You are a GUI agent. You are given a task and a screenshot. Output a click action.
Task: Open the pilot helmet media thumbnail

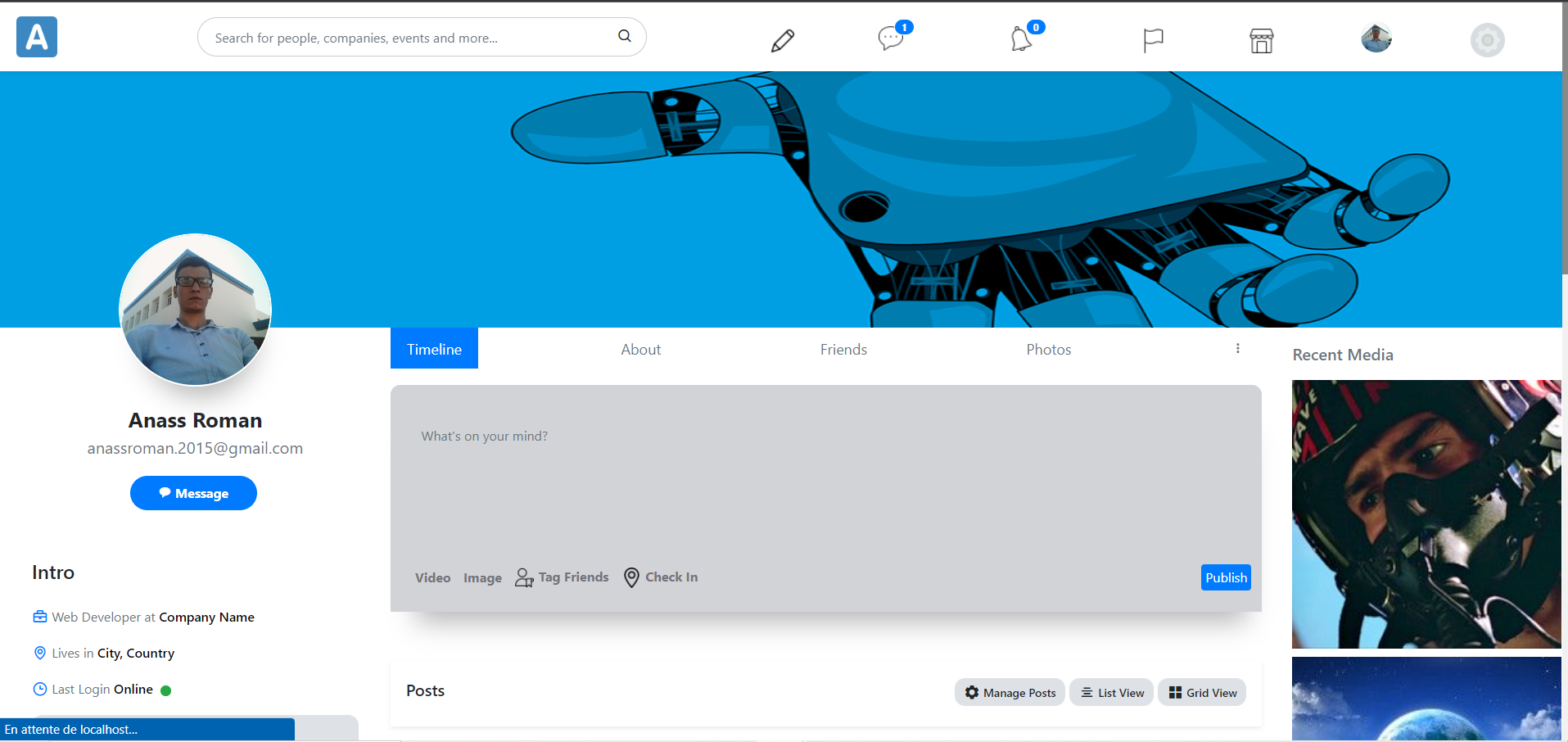[x=1426, y=514]
